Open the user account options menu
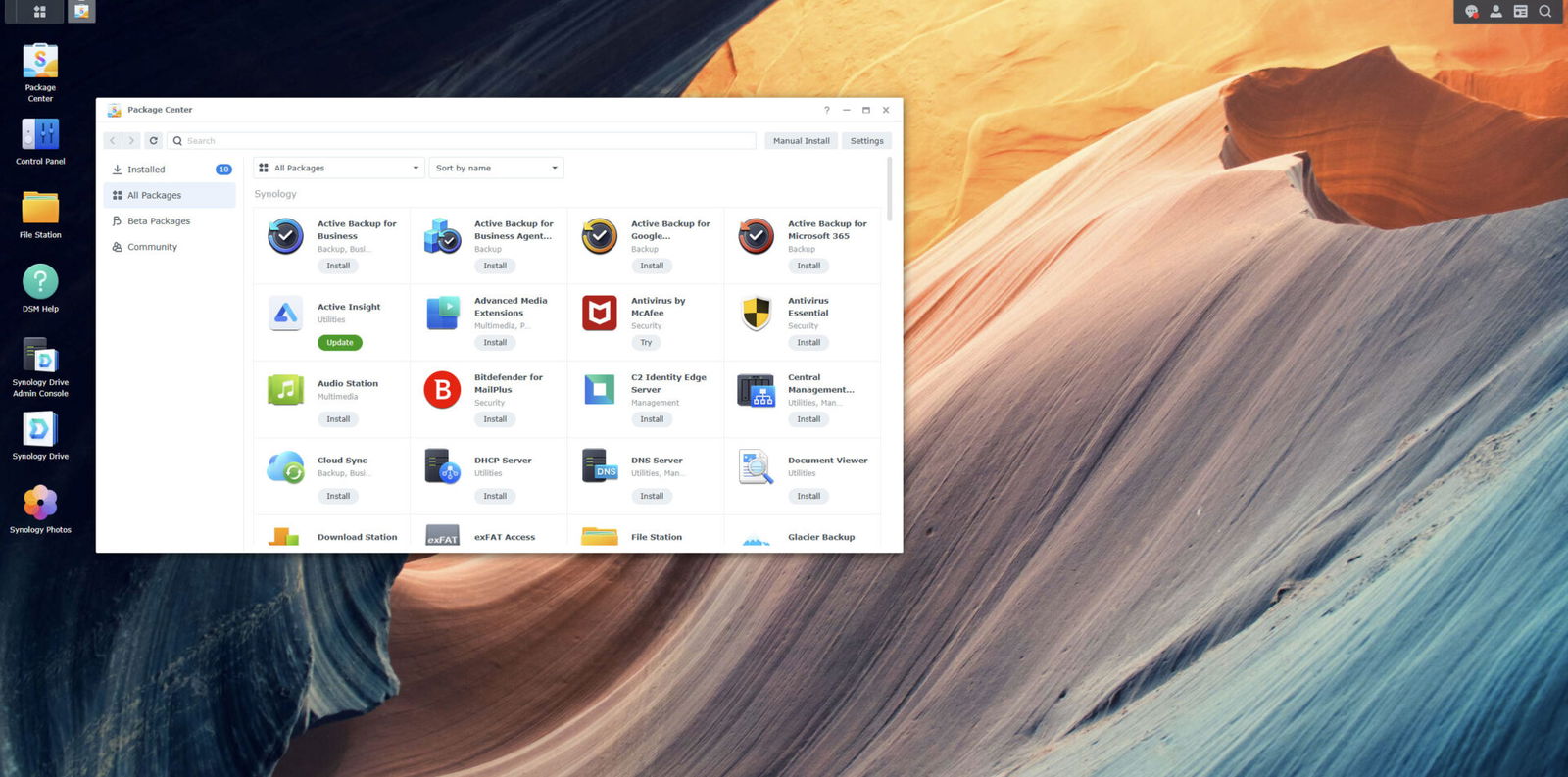Screen dimensions: 1568x777 [1495, 12]
